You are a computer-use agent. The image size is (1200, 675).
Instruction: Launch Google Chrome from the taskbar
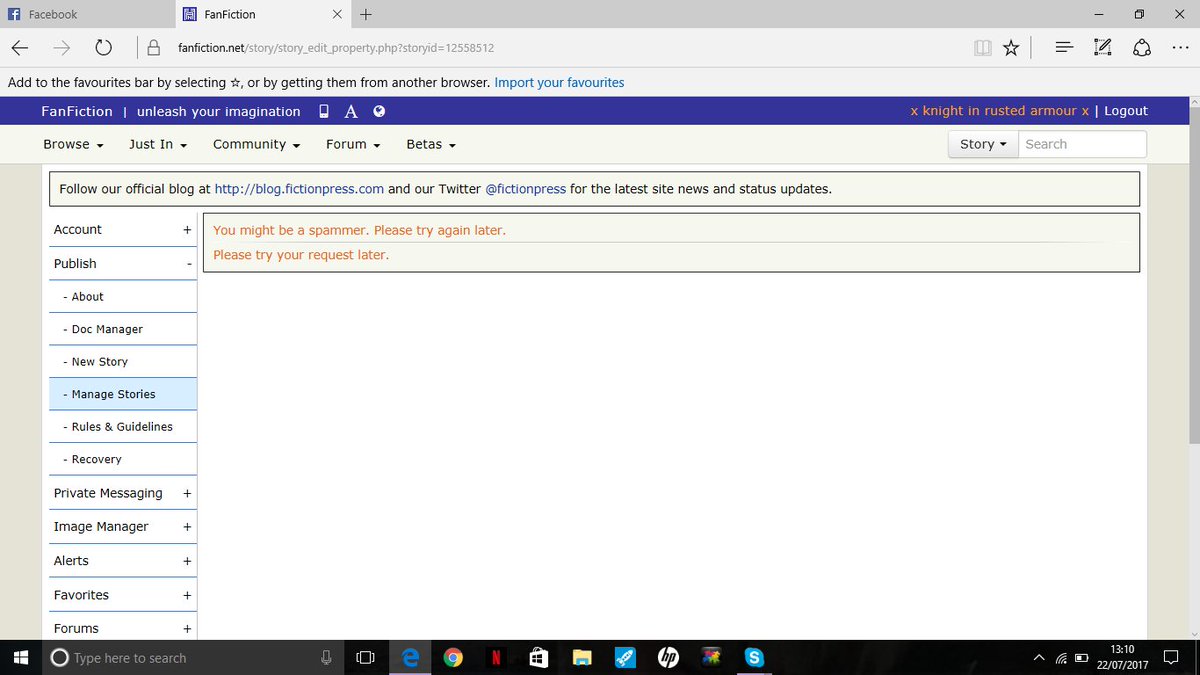coord(453,657)
